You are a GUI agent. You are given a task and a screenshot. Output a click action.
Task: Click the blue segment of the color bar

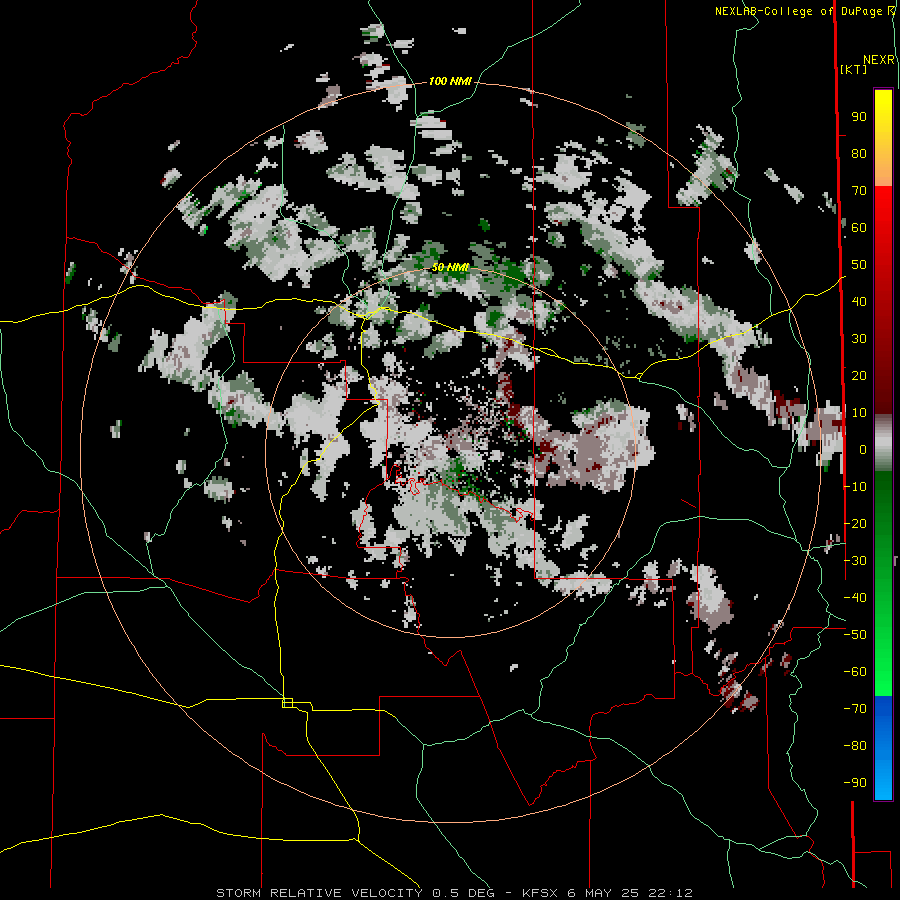(883, 747)
